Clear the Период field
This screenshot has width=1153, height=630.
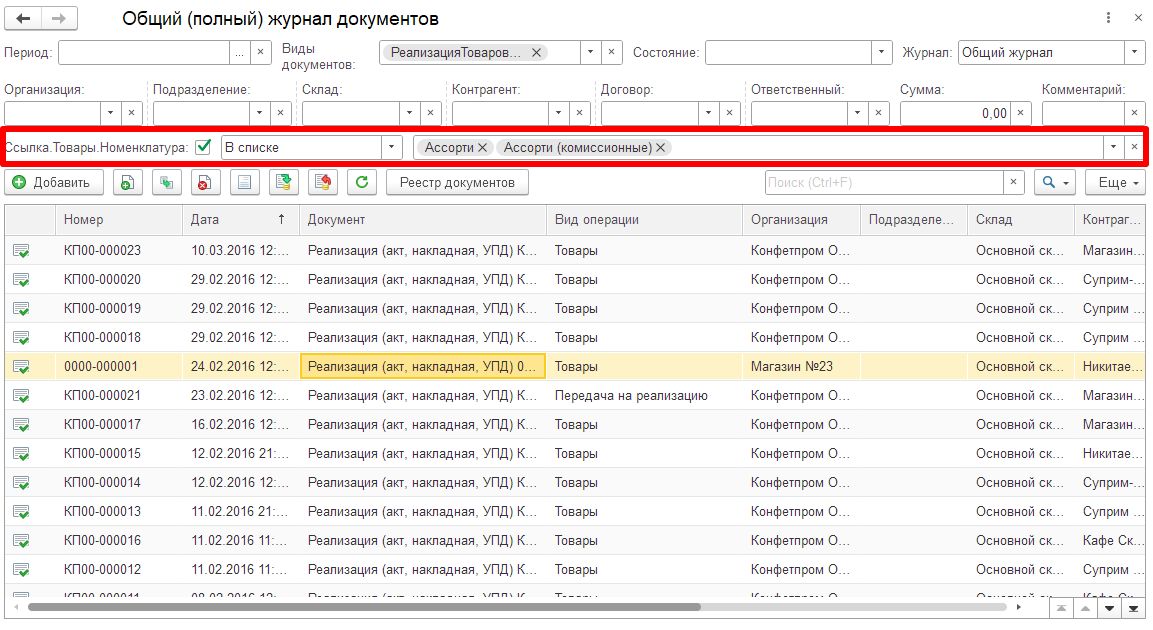tap(260, 53)
